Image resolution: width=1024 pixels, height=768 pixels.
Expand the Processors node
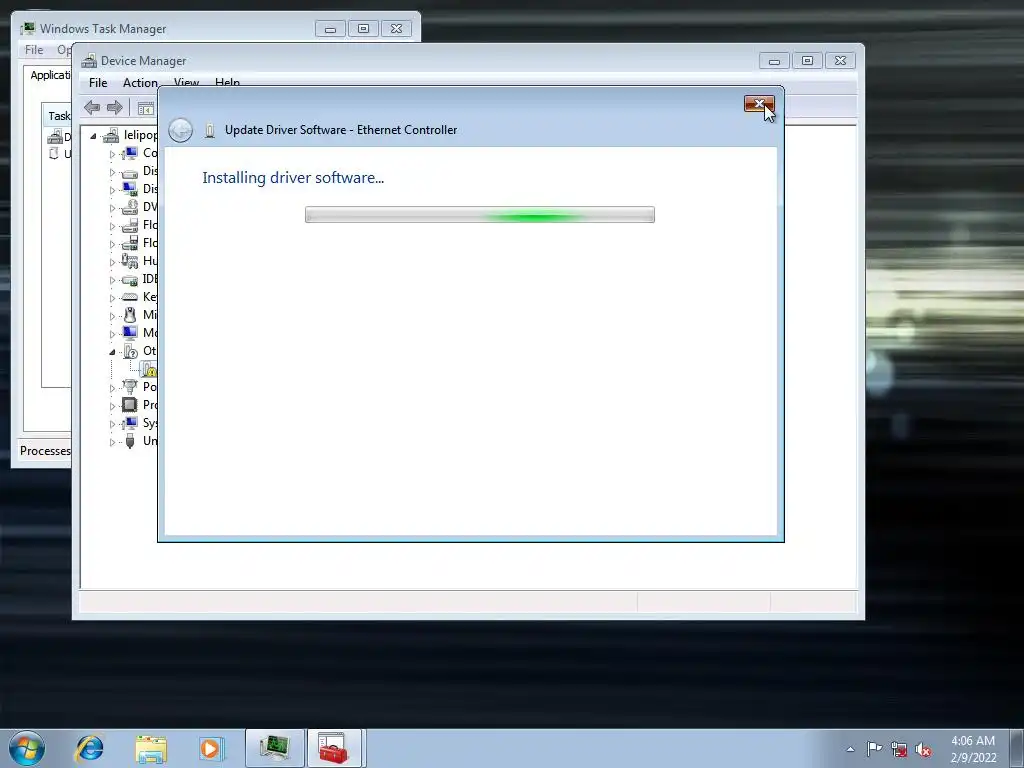[112, 406]
